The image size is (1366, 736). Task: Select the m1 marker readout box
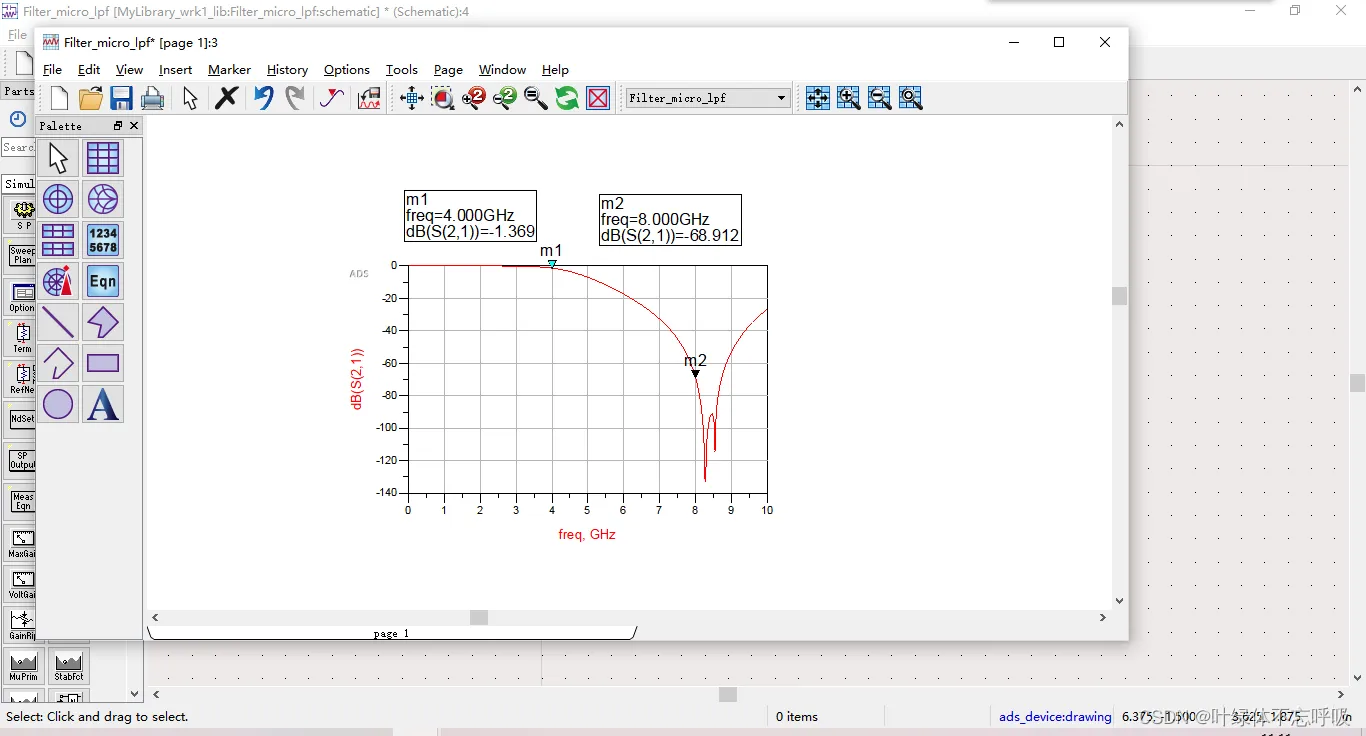coord(470,216)
